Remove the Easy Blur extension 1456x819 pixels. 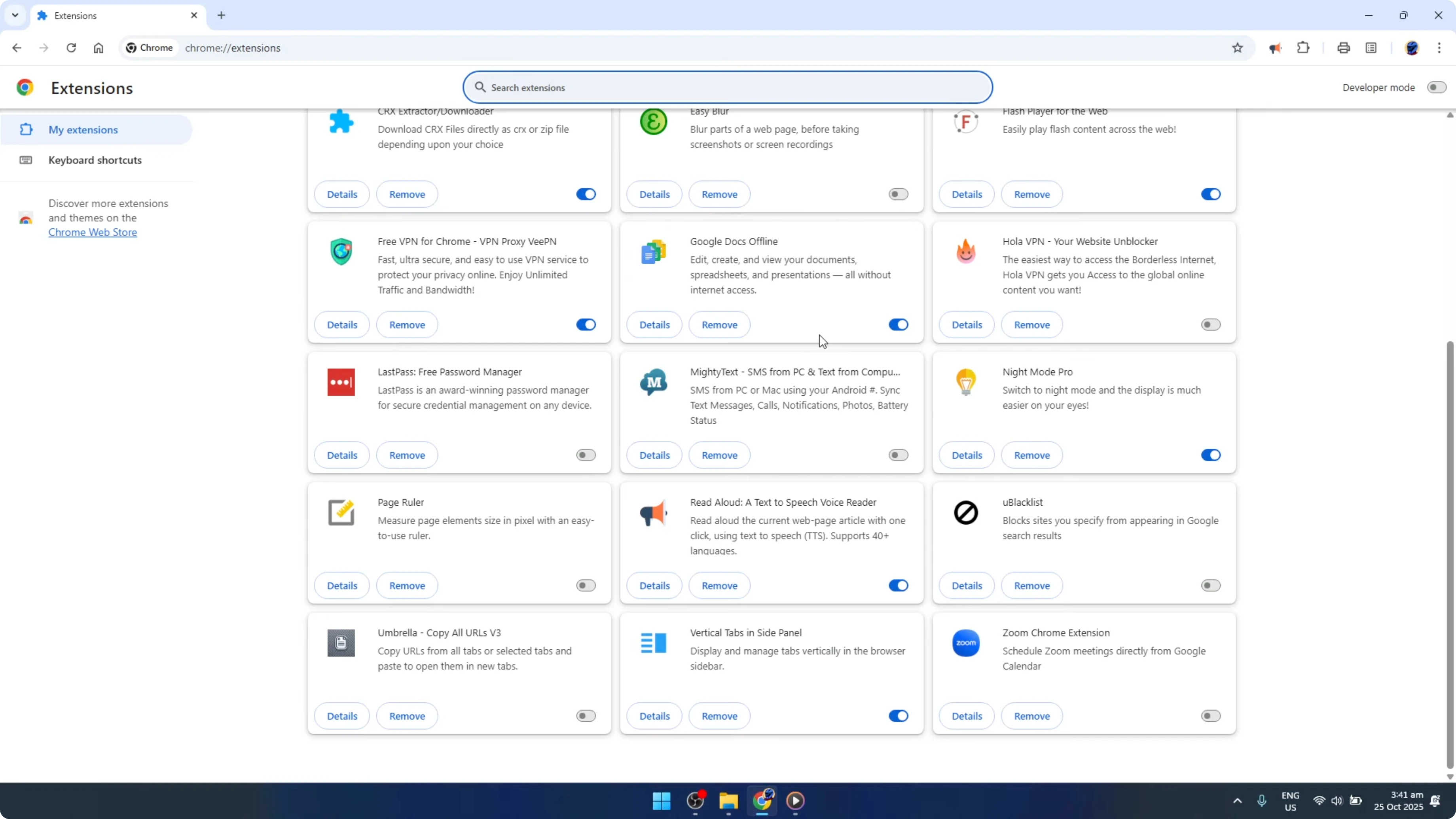click(x=720, y=194)
